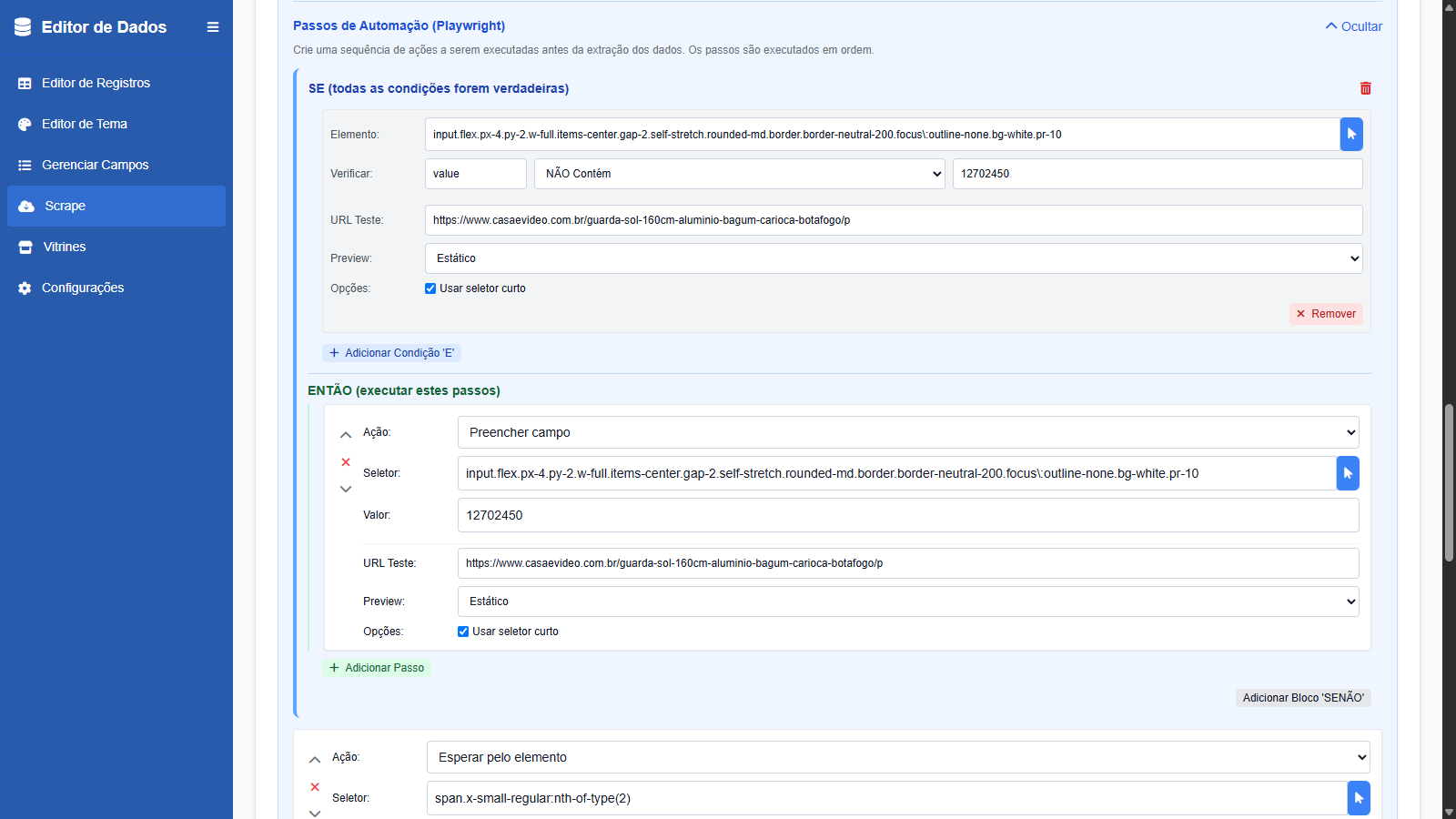Image resolution: width=1456 pixels, height=819 pixels.
Task: Move the Preencher campo step down
Action: 346,490
